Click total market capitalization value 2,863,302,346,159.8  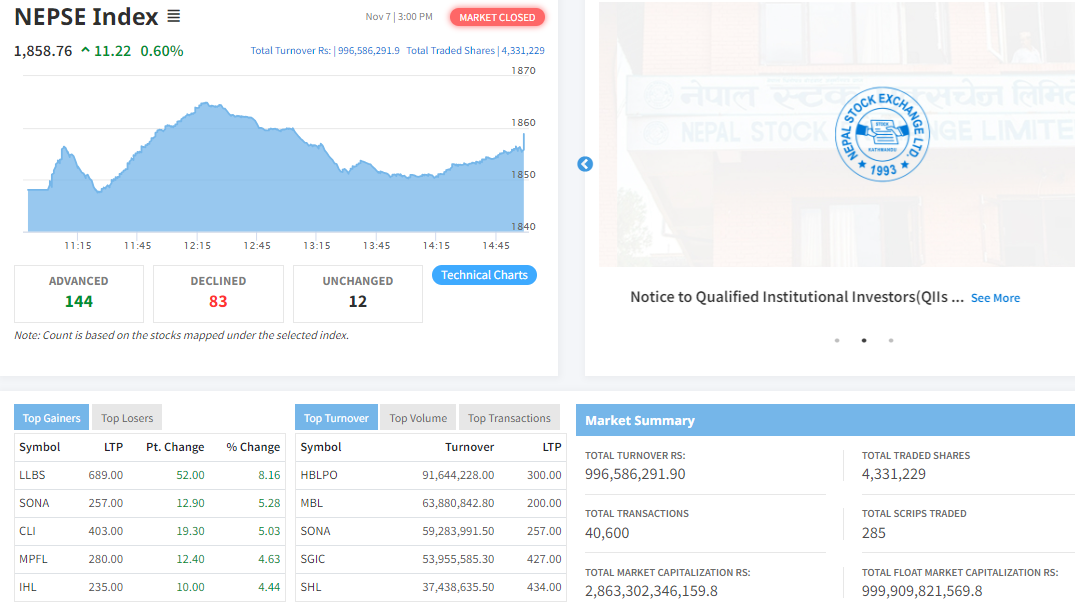651,591
